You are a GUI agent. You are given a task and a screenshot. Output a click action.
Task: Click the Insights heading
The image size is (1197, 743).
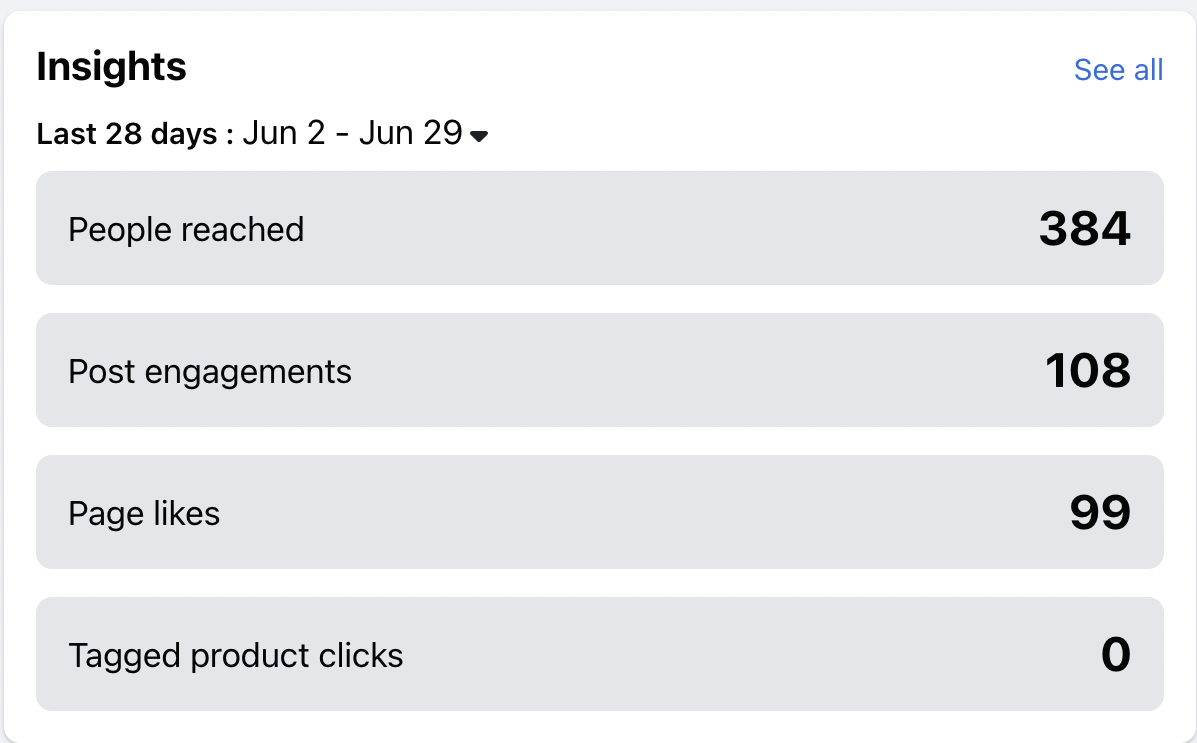coord(111,67)
